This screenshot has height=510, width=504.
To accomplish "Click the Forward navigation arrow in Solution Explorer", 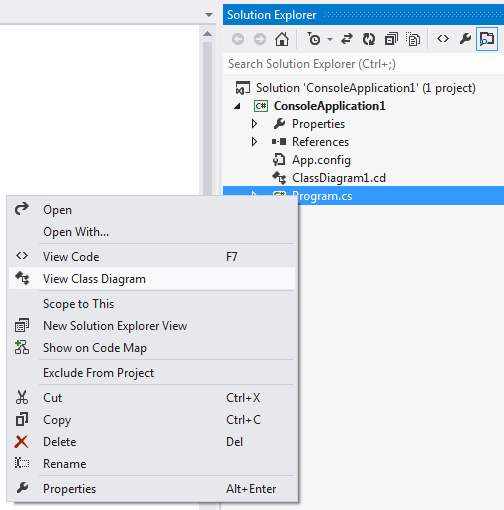I will (260, 39).
